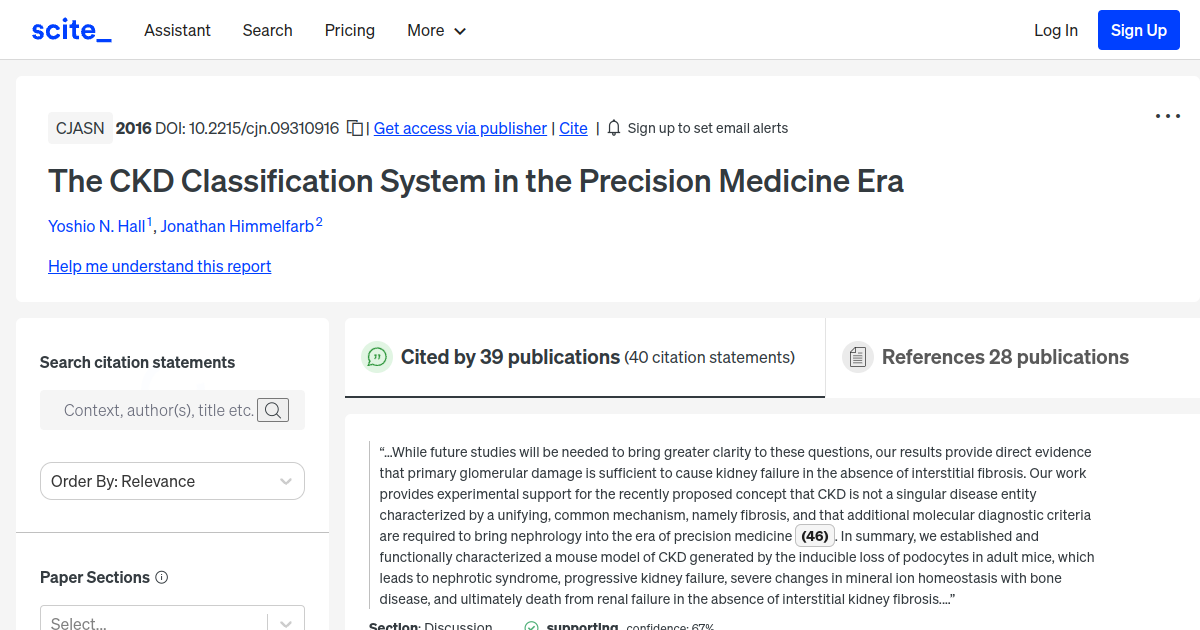Click the green supporting check icon
Viewport: 1200px width, 630px height.
pyautogui.click(x=530, y=626)
